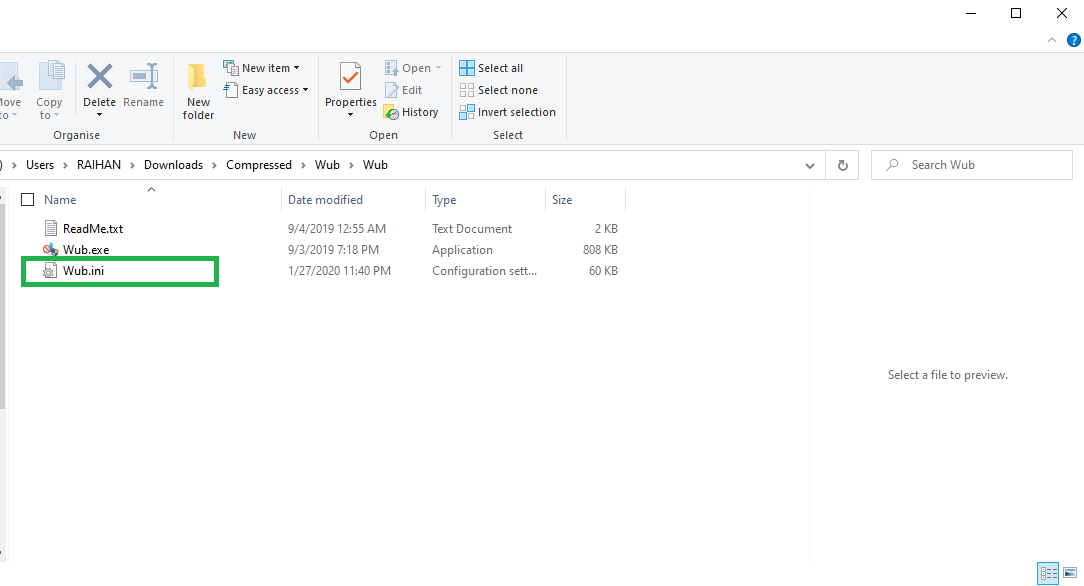The image size is (1084, 586).
Task: Select the ReadMe.txt file
Action: 93,229
